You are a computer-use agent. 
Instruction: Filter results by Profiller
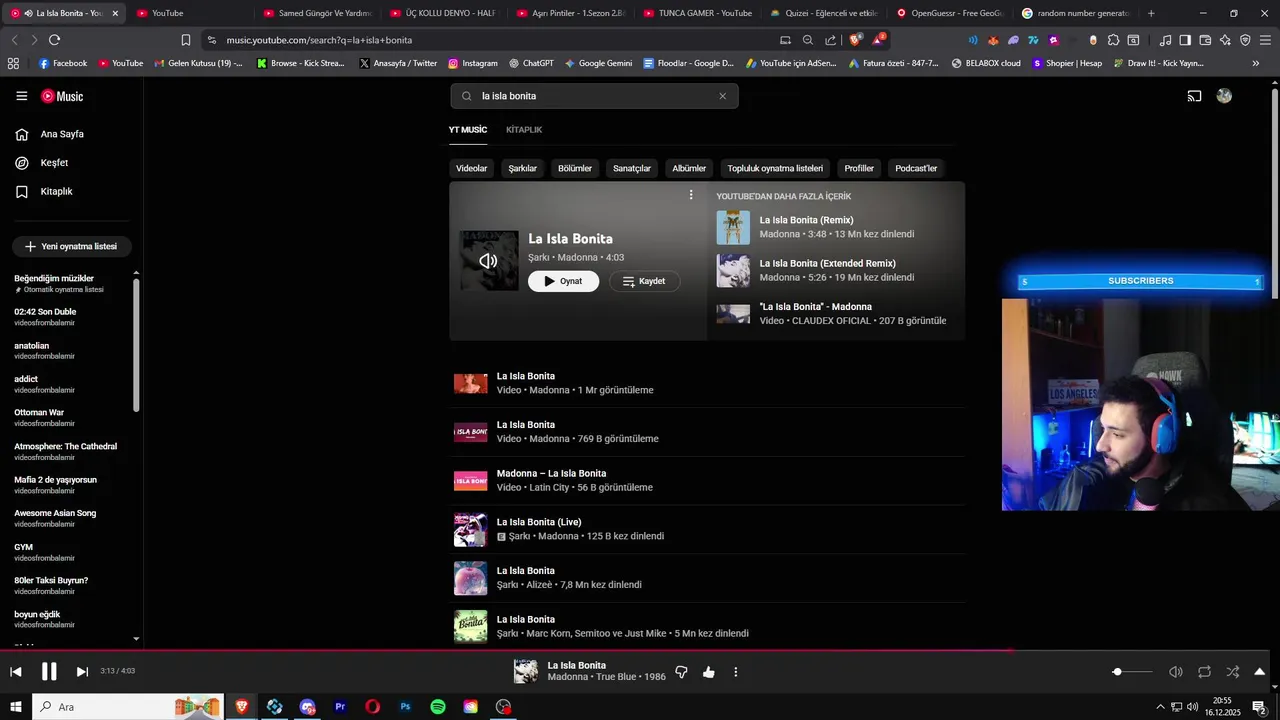[x=859, y=168]
